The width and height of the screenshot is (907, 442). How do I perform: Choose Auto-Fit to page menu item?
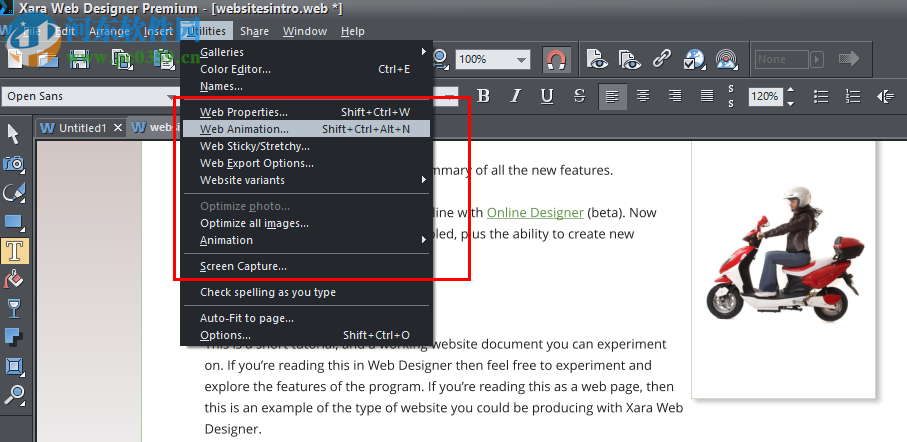click(307, 318)
